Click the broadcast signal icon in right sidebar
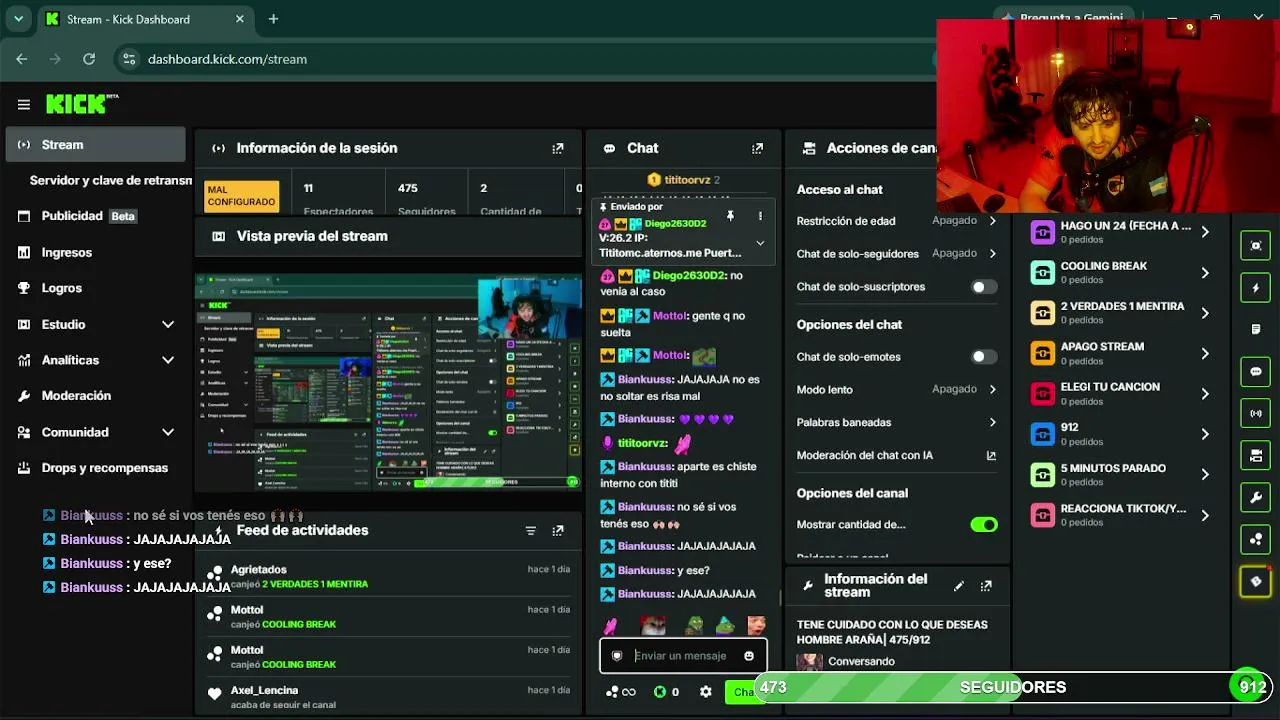 tap(1256, 413)
